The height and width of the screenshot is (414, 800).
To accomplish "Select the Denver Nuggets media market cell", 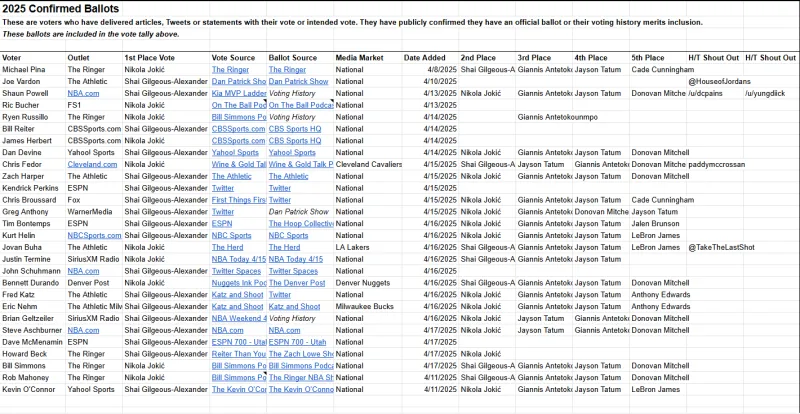I will (368, 283).
